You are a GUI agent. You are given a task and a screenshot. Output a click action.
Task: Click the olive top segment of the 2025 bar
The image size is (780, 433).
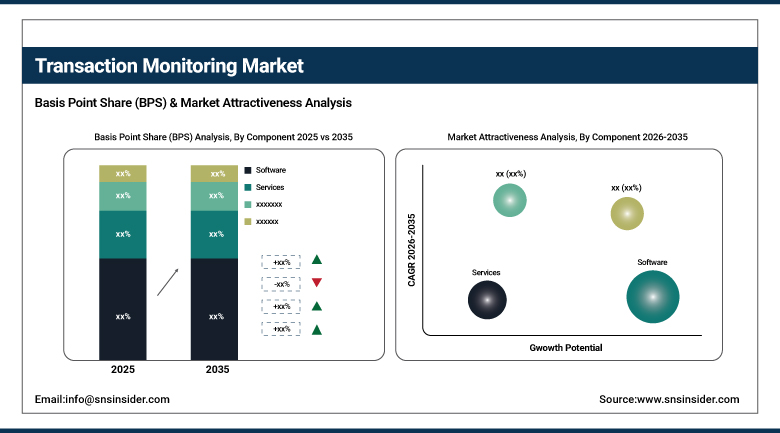coord(123,173)
